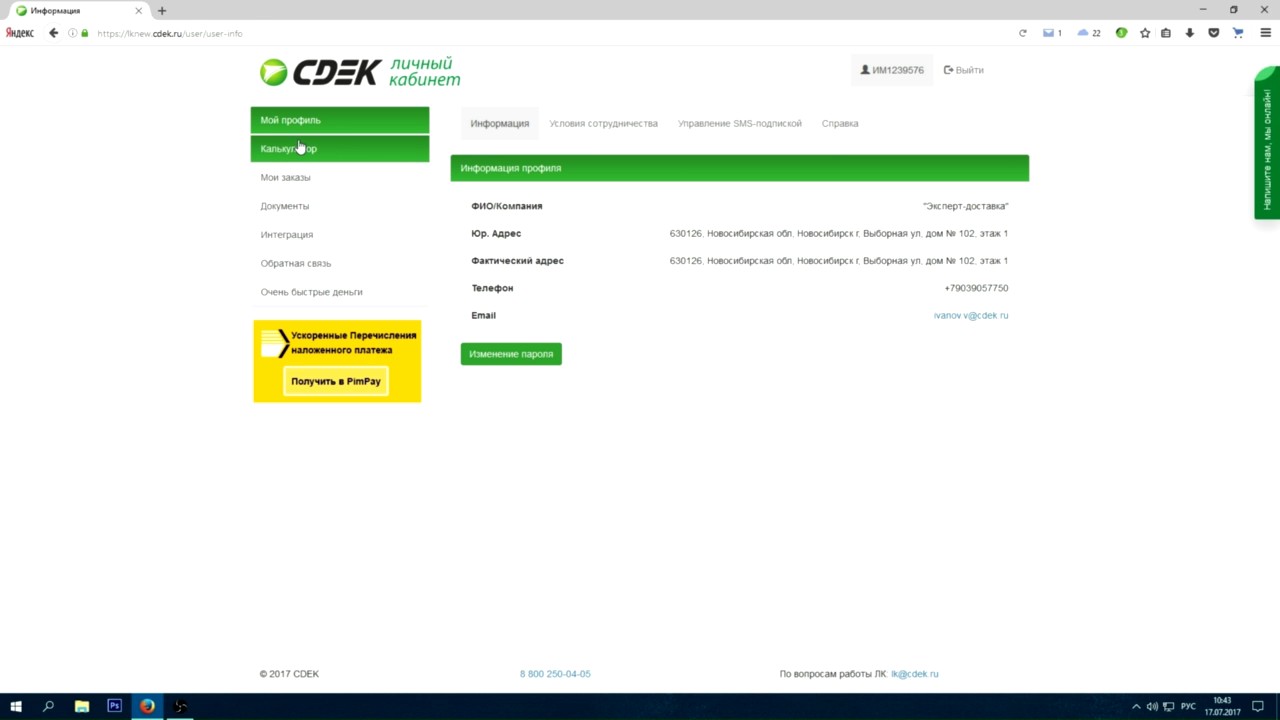
Task: Open the Напишите нам, мы онлайн chat tab
Action: coord(1267,143)
